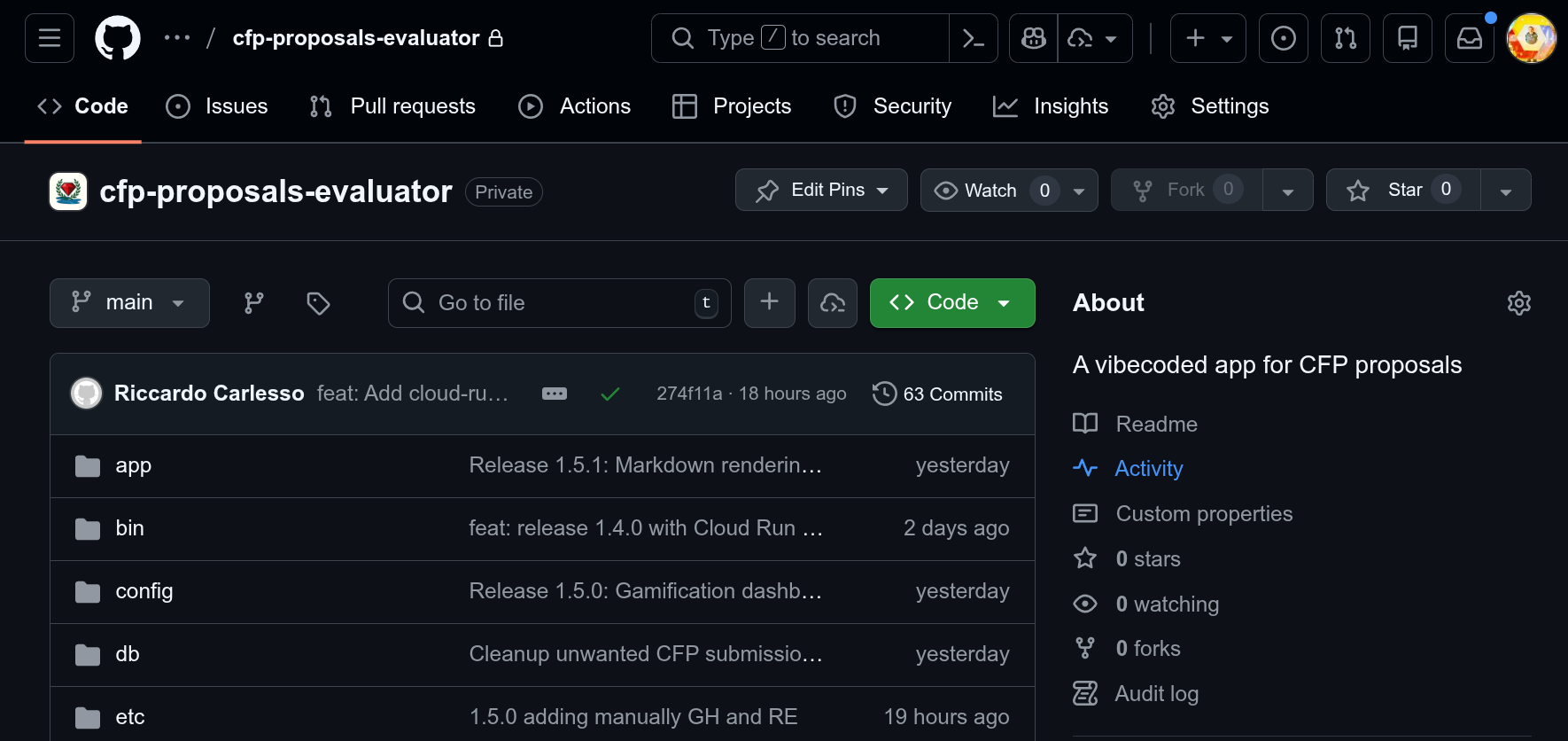
Task: Expand the Star lists dropdown arrow
Action: tap(1506, 190)
